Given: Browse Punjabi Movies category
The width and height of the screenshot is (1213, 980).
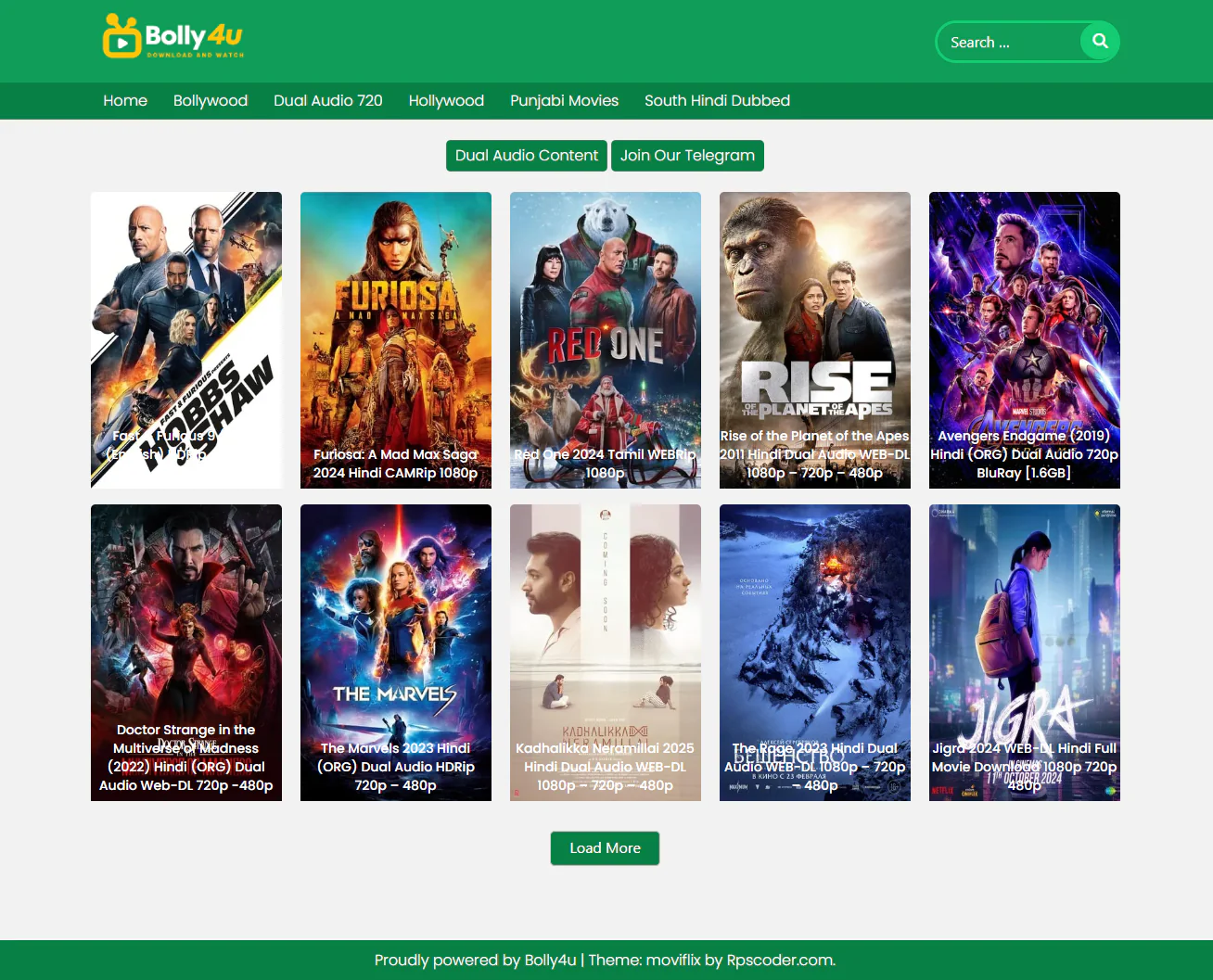Looking at the screenshot, I should [564, 100].
